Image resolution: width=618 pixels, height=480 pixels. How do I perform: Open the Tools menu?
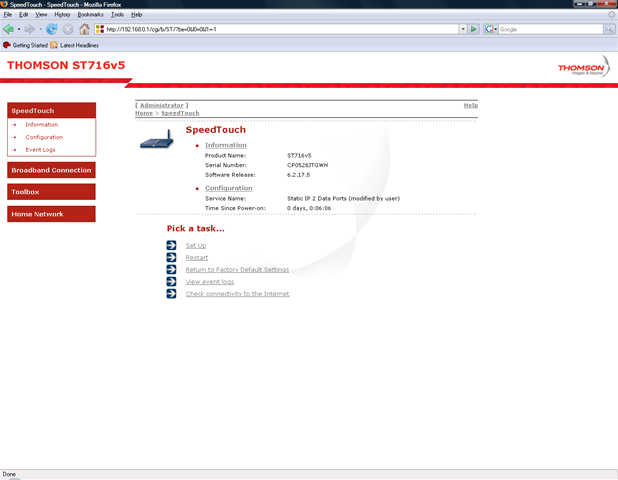click(117, 15)
